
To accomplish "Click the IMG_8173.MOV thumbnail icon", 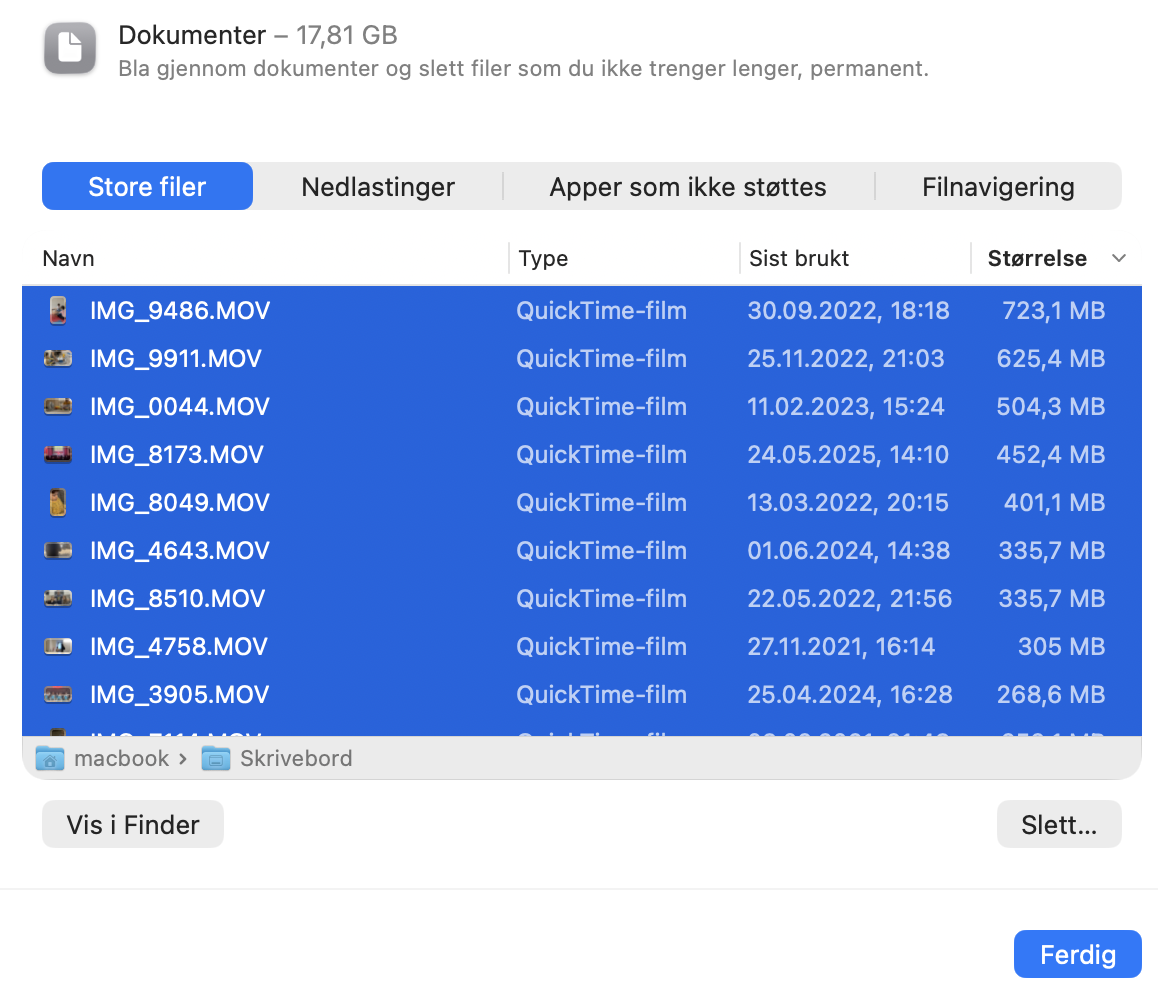I will [58, 455].
